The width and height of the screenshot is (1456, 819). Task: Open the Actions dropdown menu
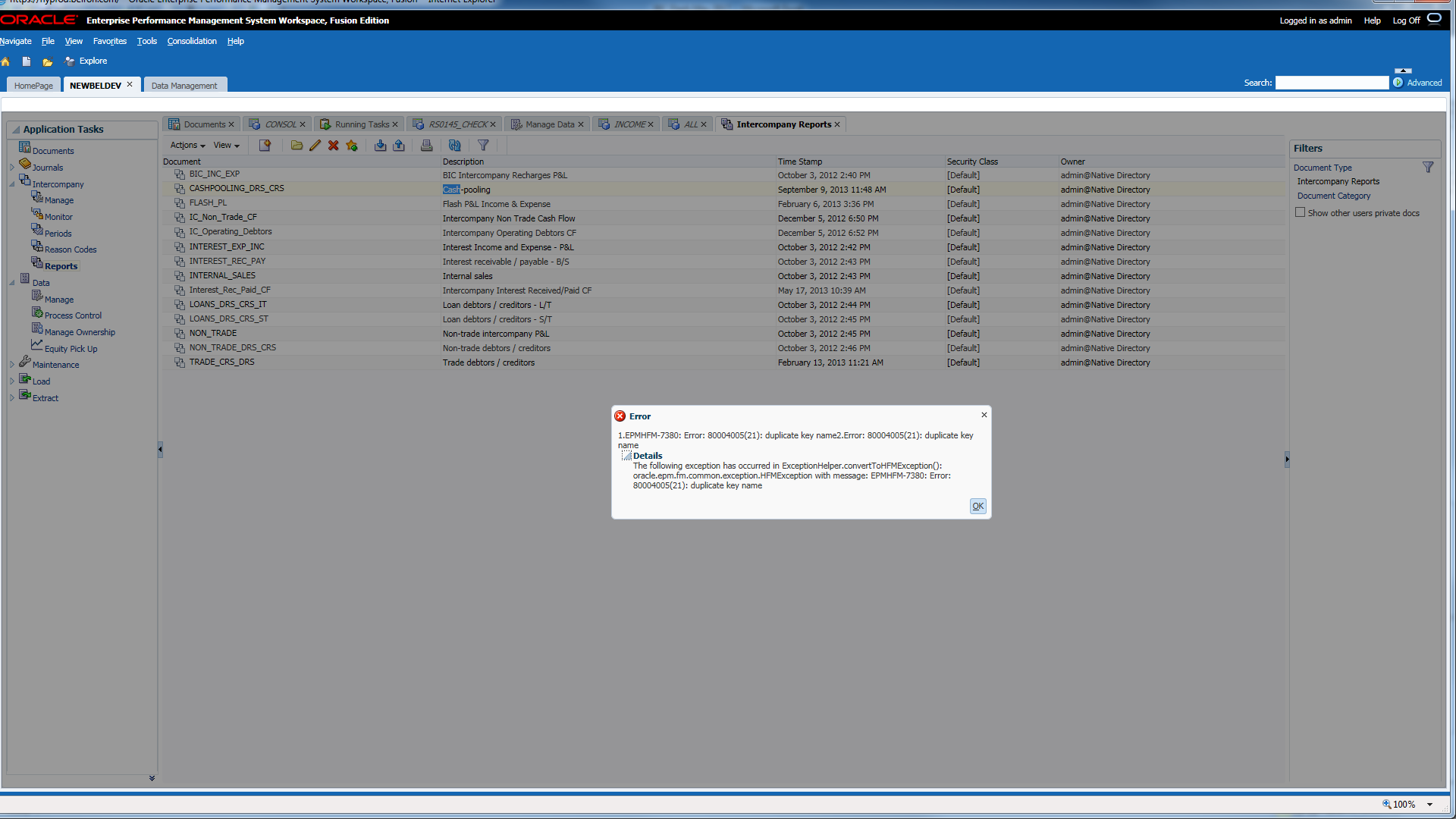(x=187, y=146)
